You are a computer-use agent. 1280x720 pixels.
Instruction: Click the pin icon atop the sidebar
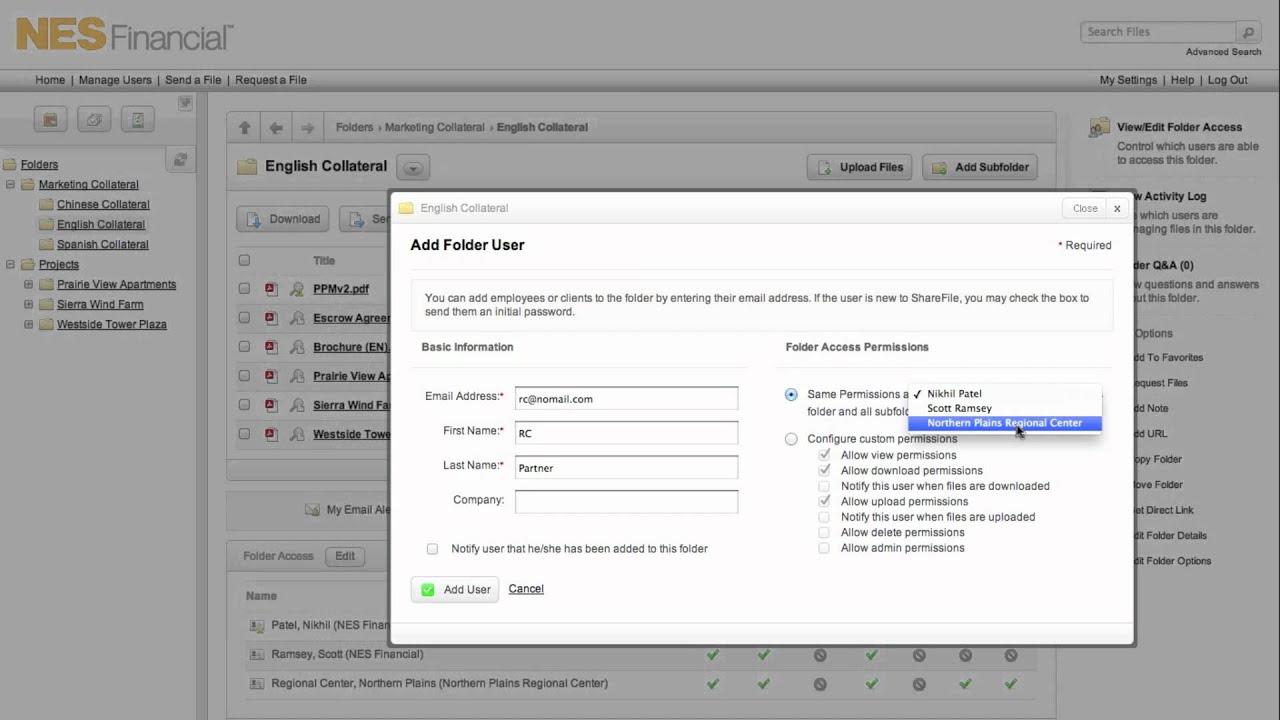click(x=185, y=103)
